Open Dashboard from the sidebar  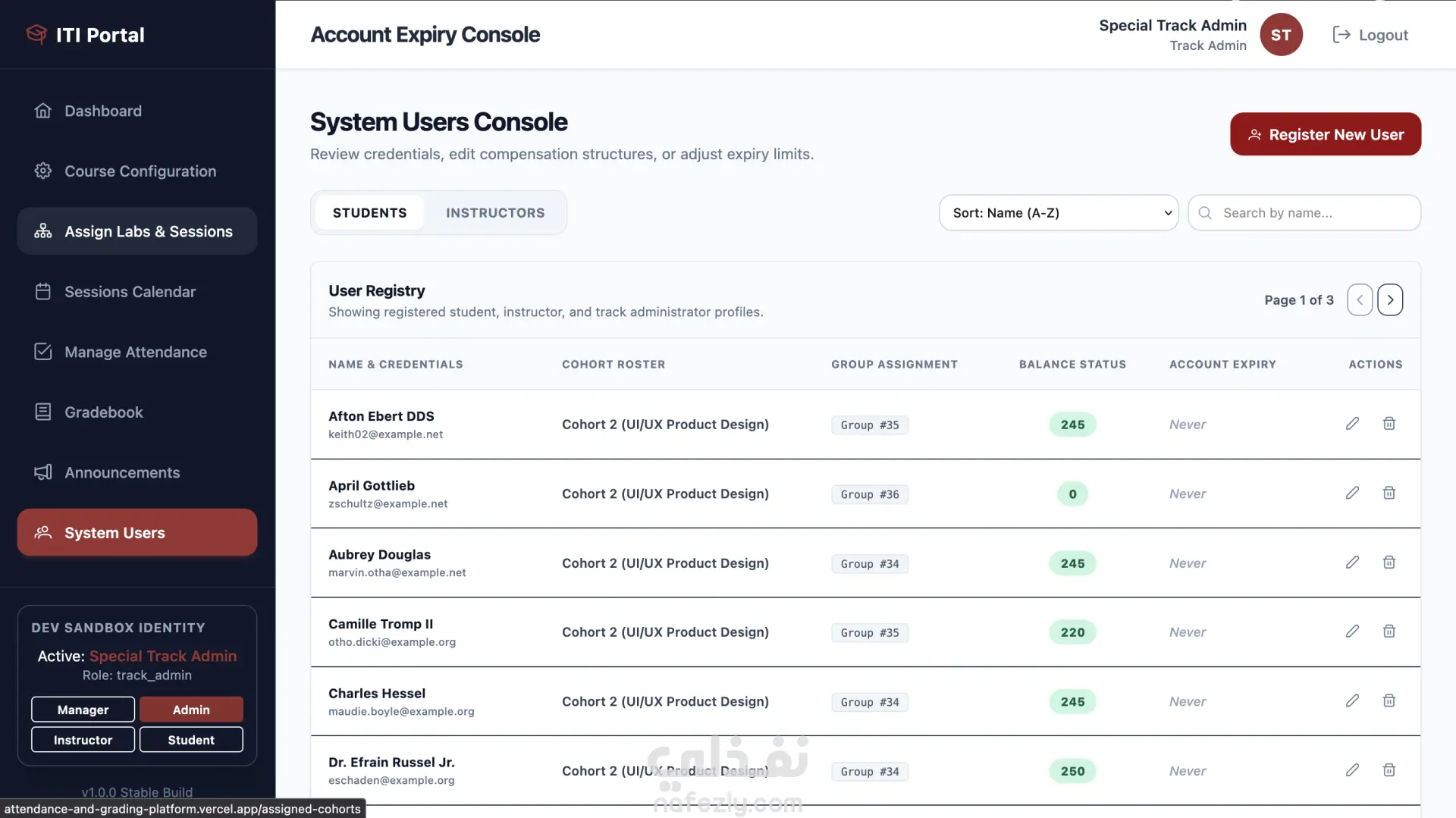click(x=137, y=111)
